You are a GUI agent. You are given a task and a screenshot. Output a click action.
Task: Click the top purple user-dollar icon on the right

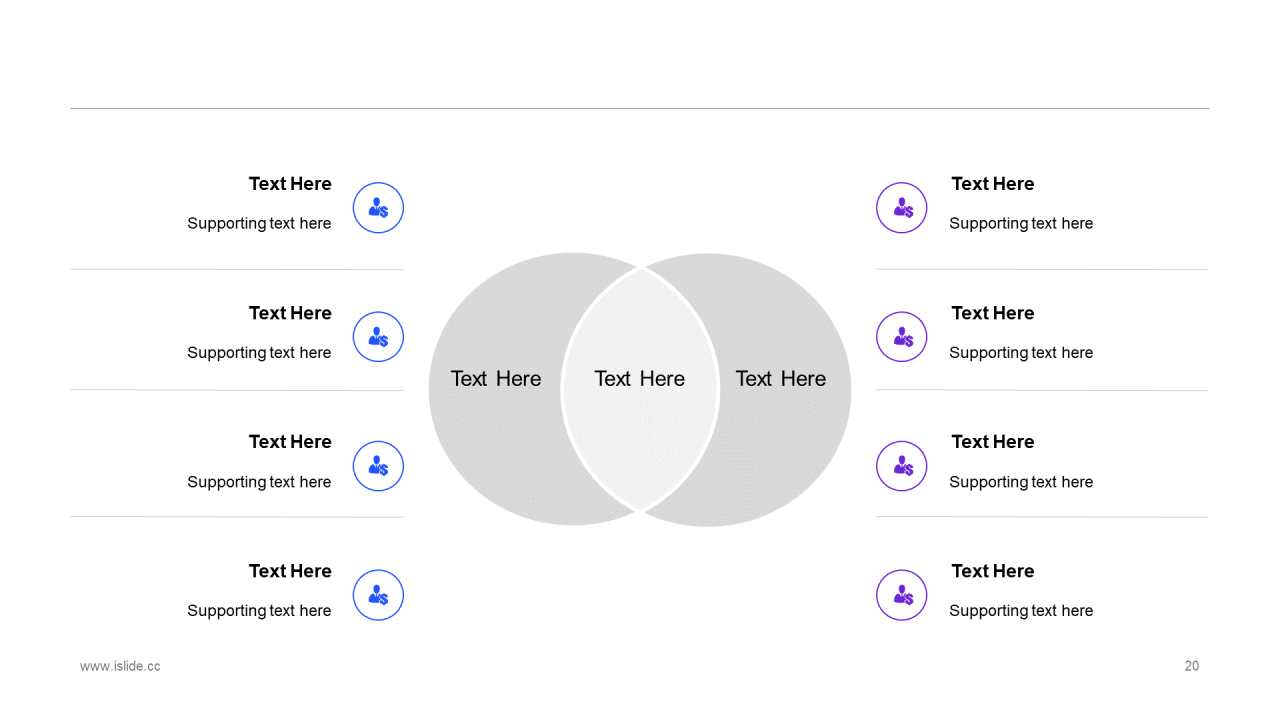point(902,208)
